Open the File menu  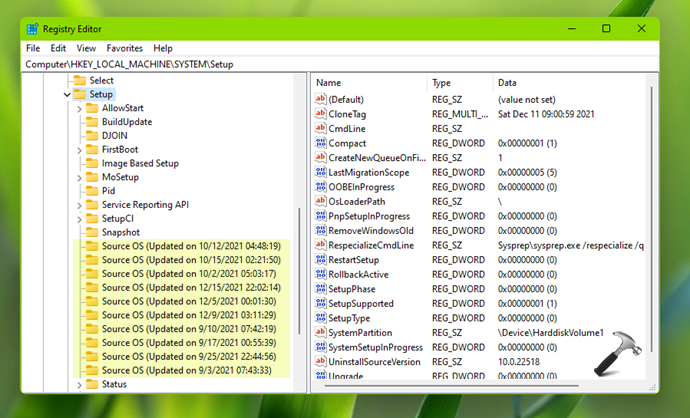tap(33, 48)
